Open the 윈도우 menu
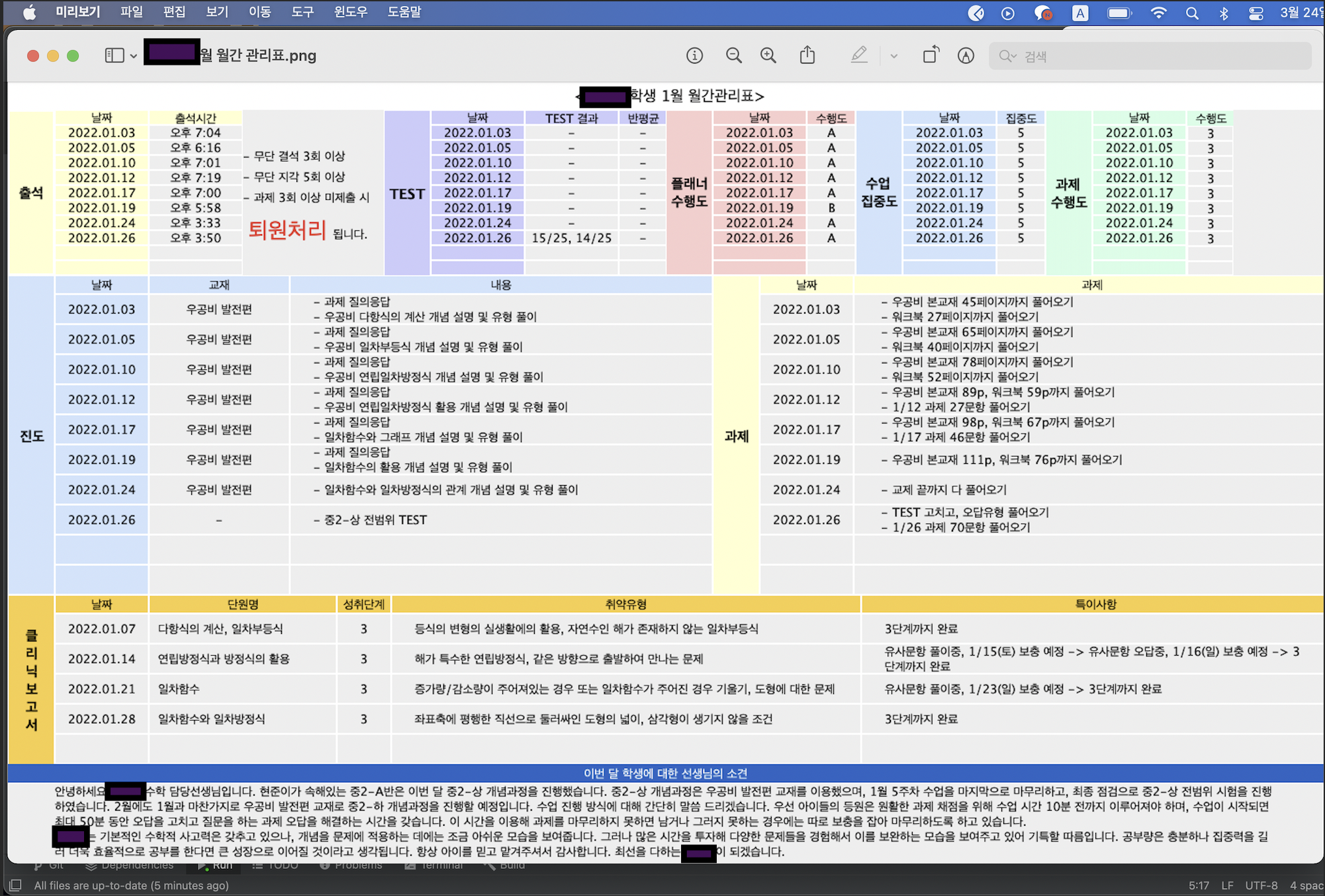Screen dimensions: 1325x896 (351, 12)
